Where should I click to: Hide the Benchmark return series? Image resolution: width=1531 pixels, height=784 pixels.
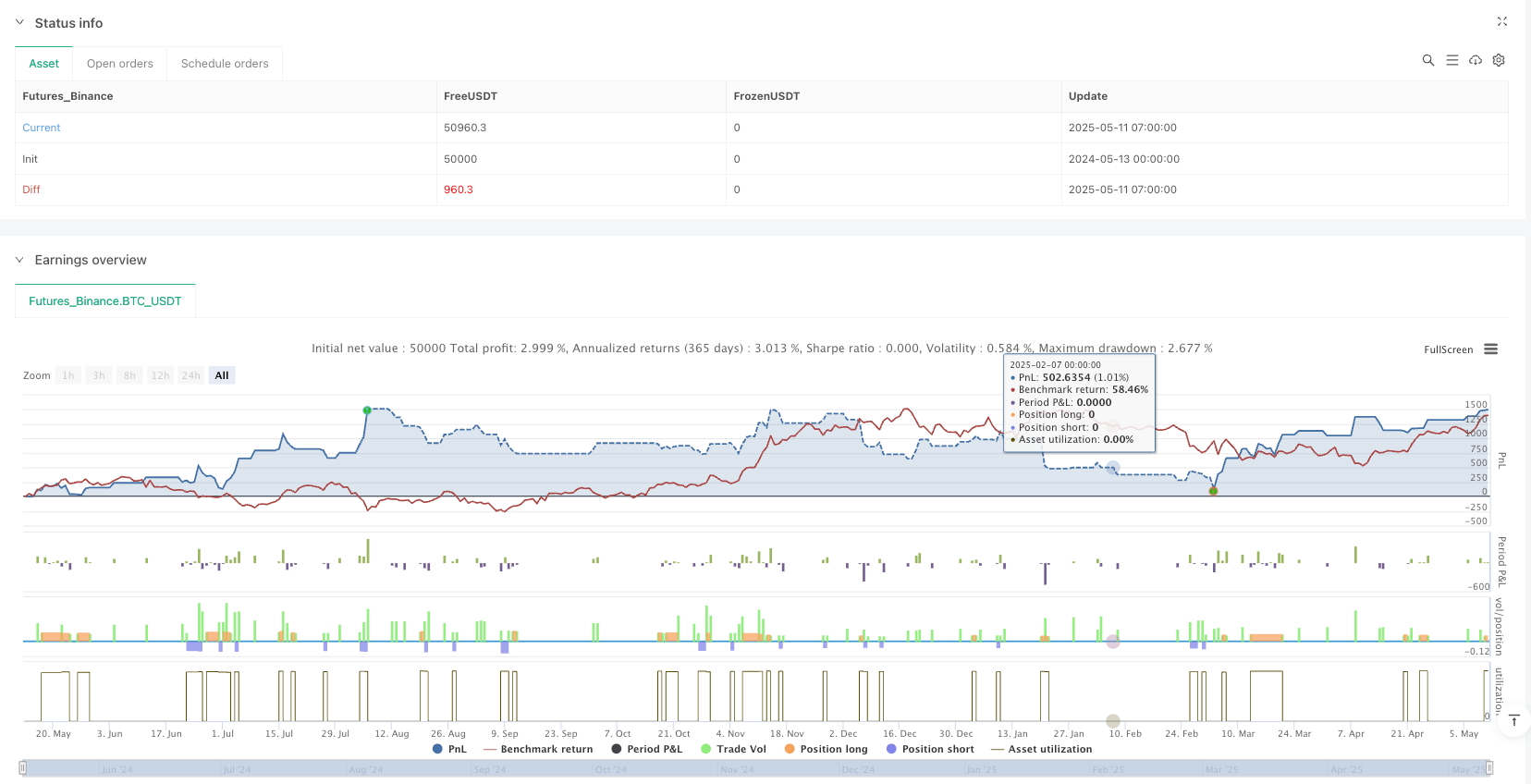(538, 749)
